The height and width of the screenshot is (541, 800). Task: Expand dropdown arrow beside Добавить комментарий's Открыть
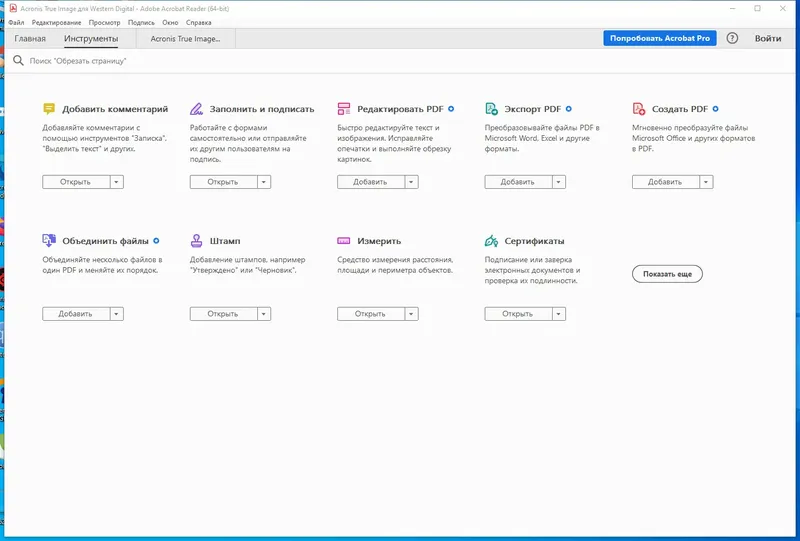click(x=117, y=182)
